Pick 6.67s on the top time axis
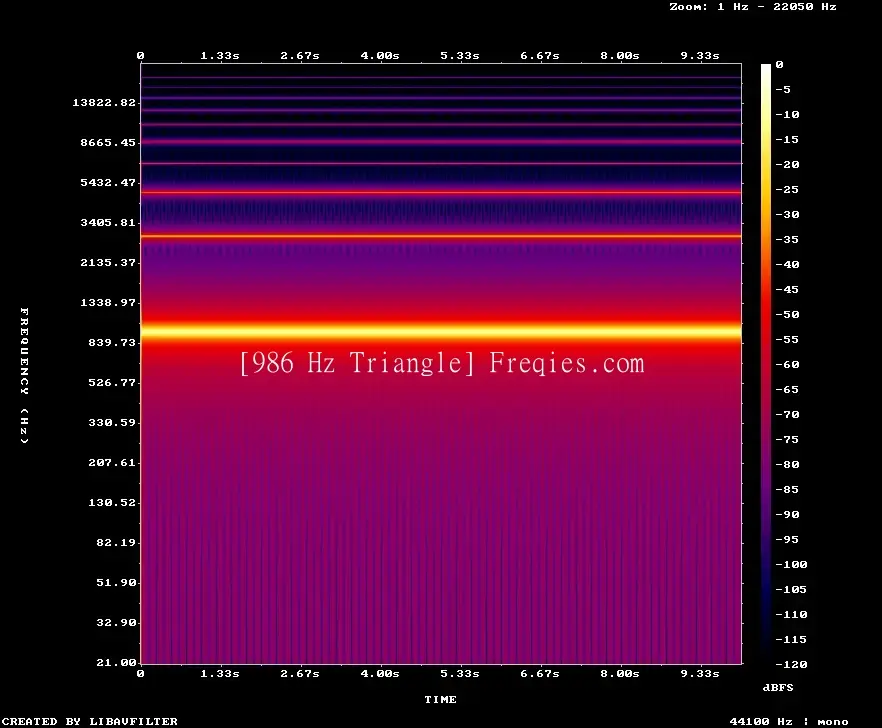Viewport: 882px width, 728px height. click(x=539, y=56)
